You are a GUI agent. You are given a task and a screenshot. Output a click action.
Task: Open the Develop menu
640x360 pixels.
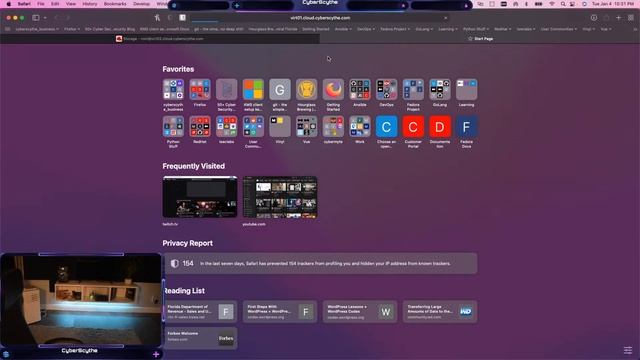click(141, 4)
